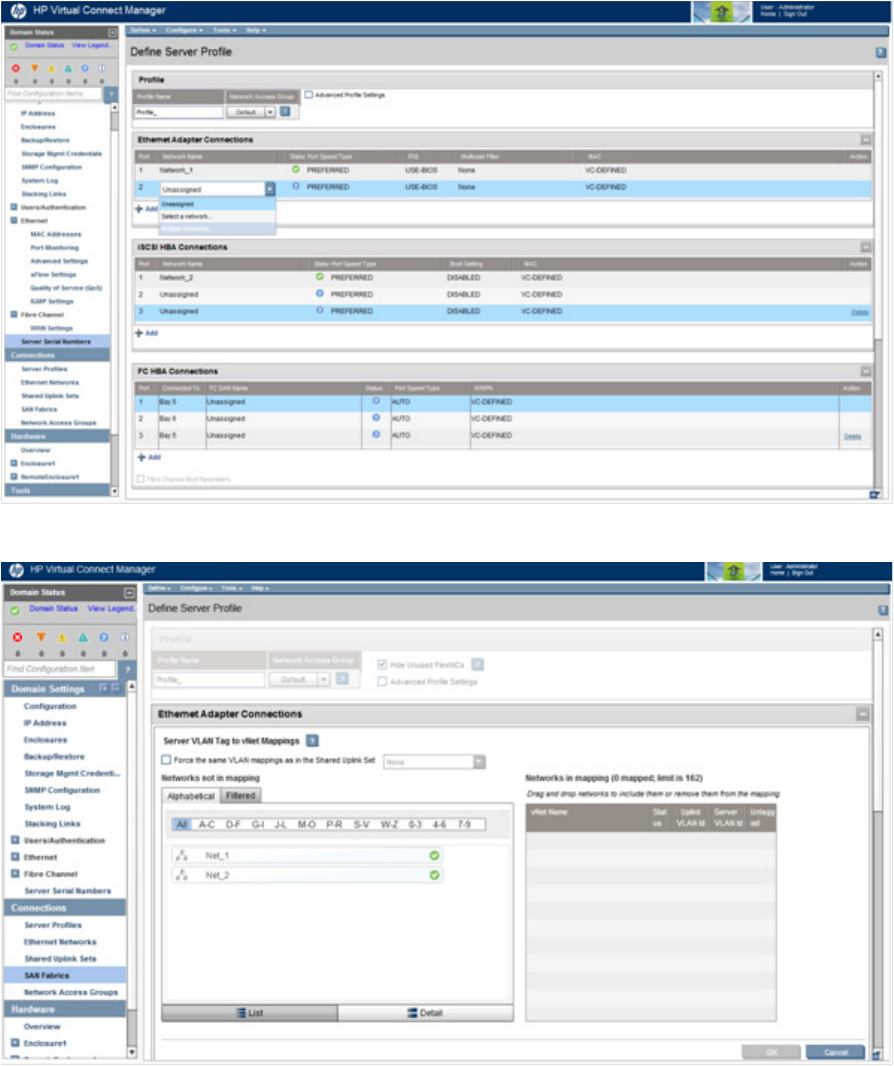
Task: Toggle Fibre Channel Boot Parameters checkbox
Action: [141, 479]
